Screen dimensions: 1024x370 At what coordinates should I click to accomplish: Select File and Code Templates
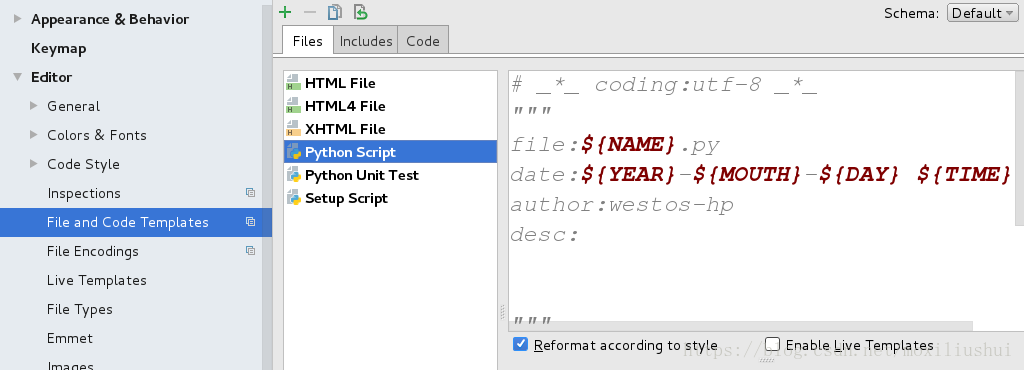pyautogui.click(x=136, y=222)
